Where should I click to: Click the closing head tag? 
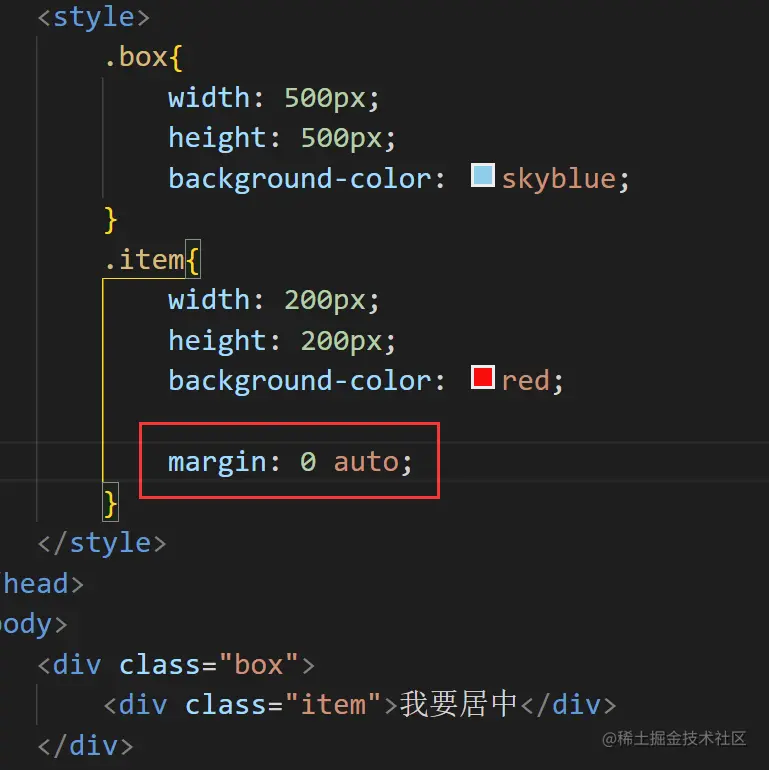[42, 584]
